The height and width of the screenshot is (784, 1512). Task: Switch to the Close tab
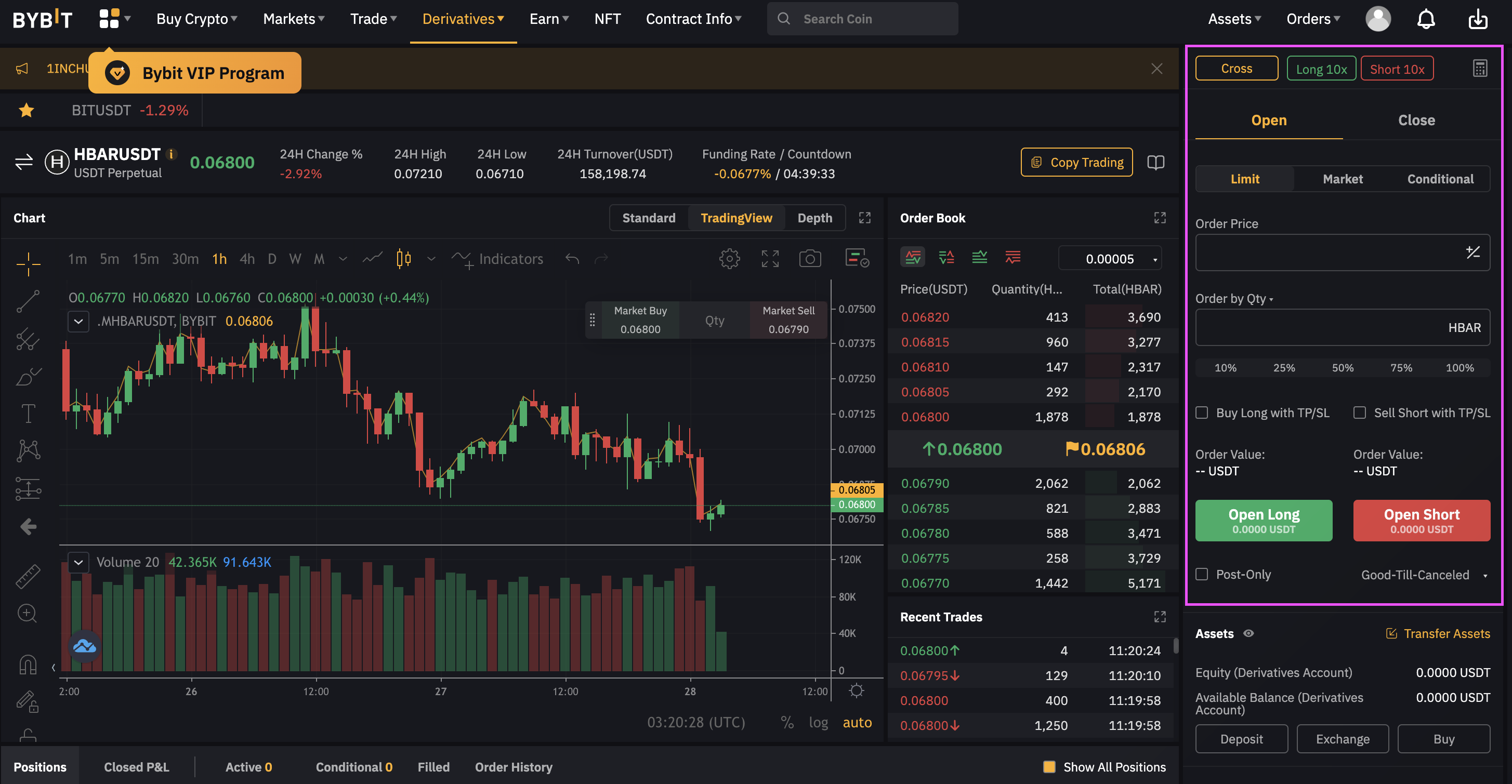click(1416, 121)
